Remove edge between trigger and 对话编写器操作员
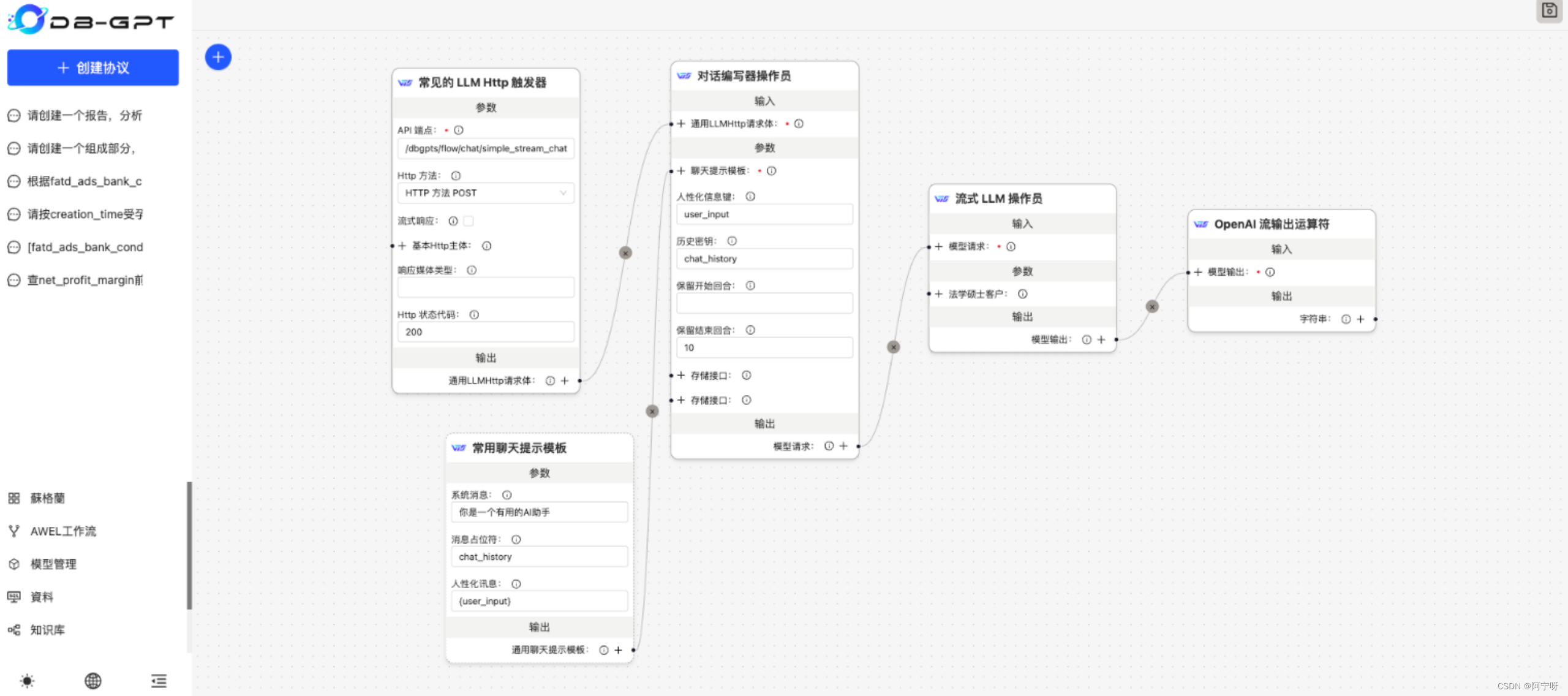The height and width of the screenshot is (696, 1568). coord(625,253)
